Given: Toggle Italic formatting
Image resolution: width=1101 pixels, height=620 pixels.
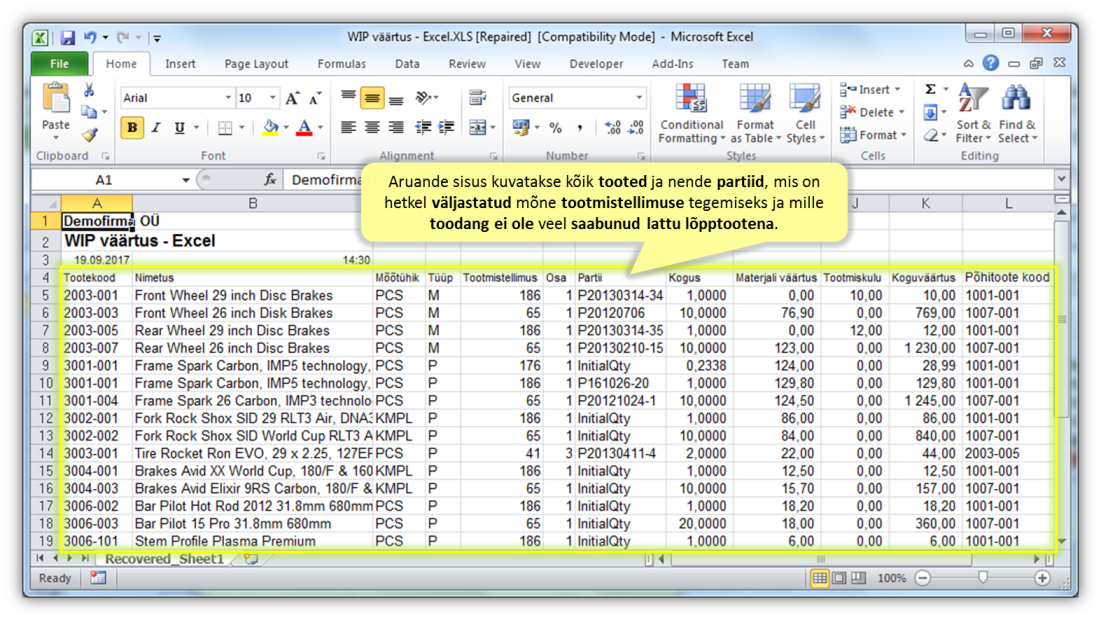Looking at the screenshot, I should [x=156, y=128].
